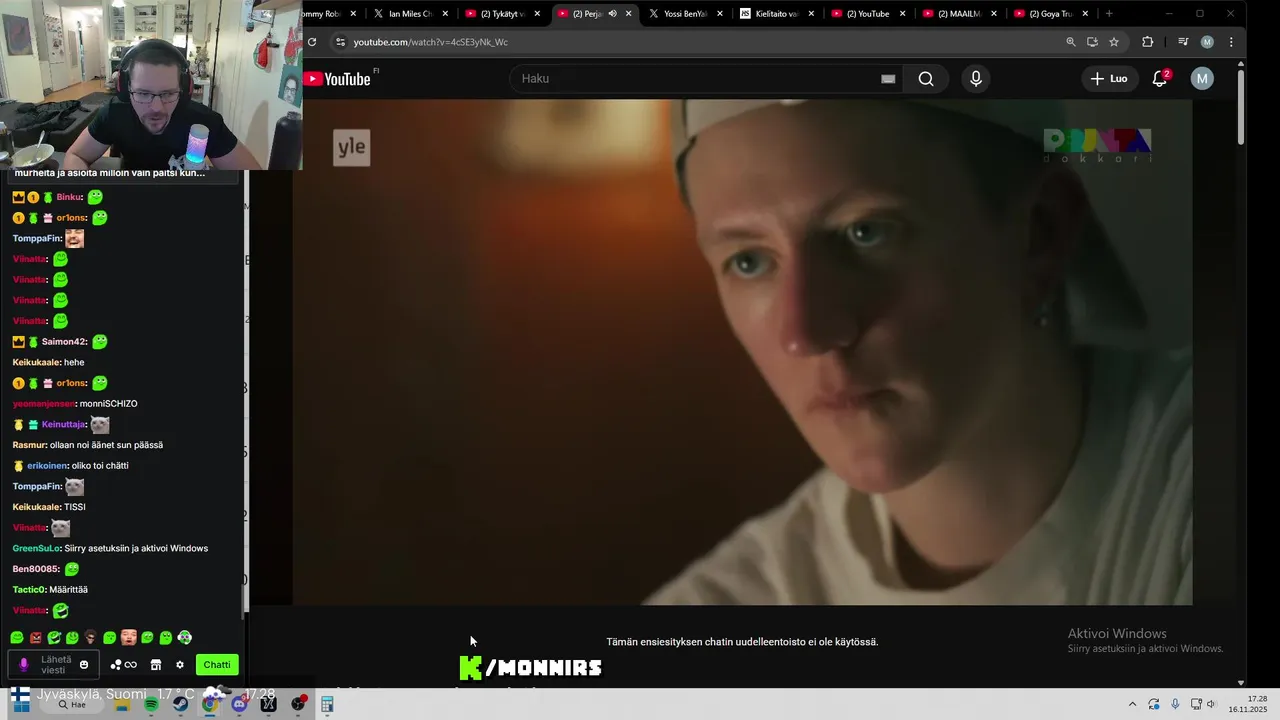Select the headphones emote in quick row
Screen dimensions: 1280x720
pos(184,637)
